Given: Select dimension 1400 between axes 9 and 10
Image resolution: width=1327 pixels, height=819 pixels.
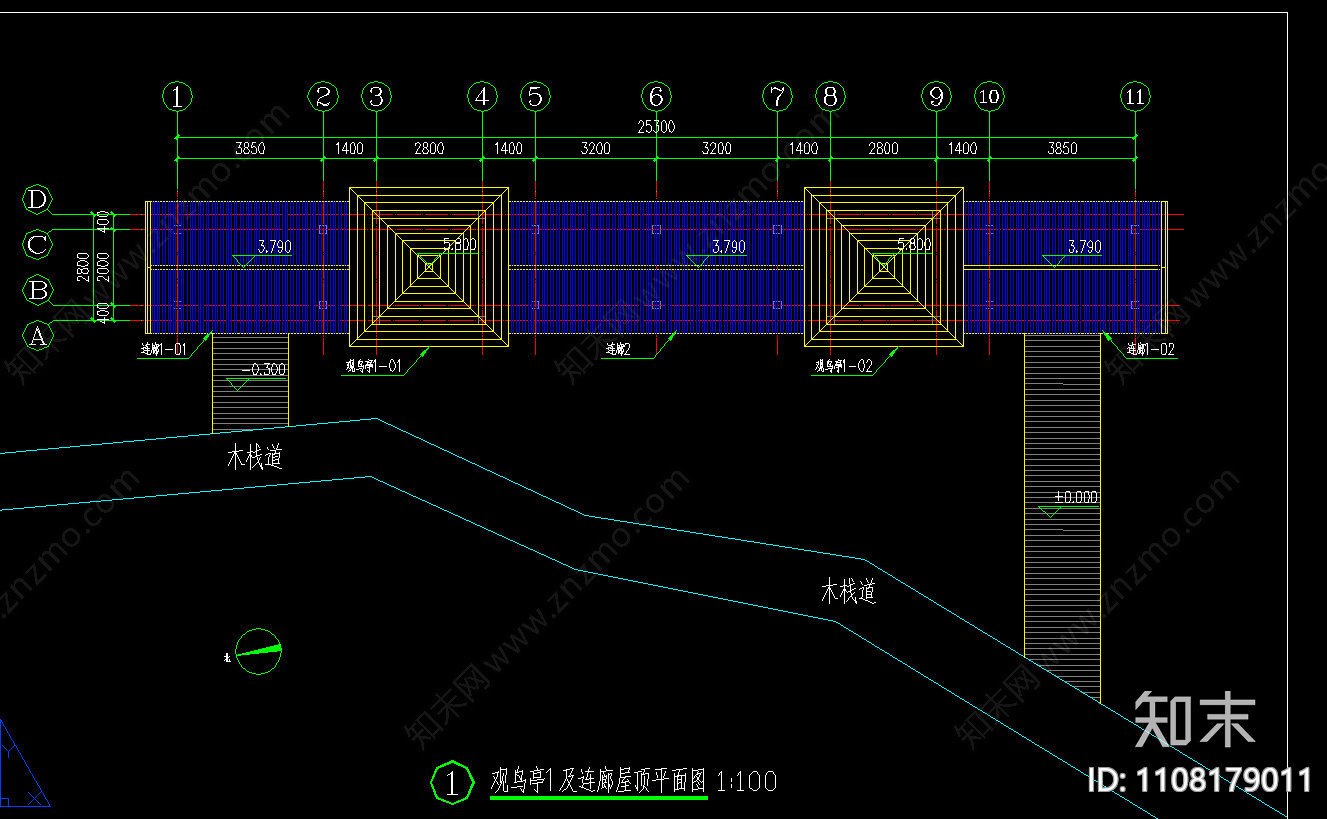Looking at the screenshot, I should coord(962,148).
